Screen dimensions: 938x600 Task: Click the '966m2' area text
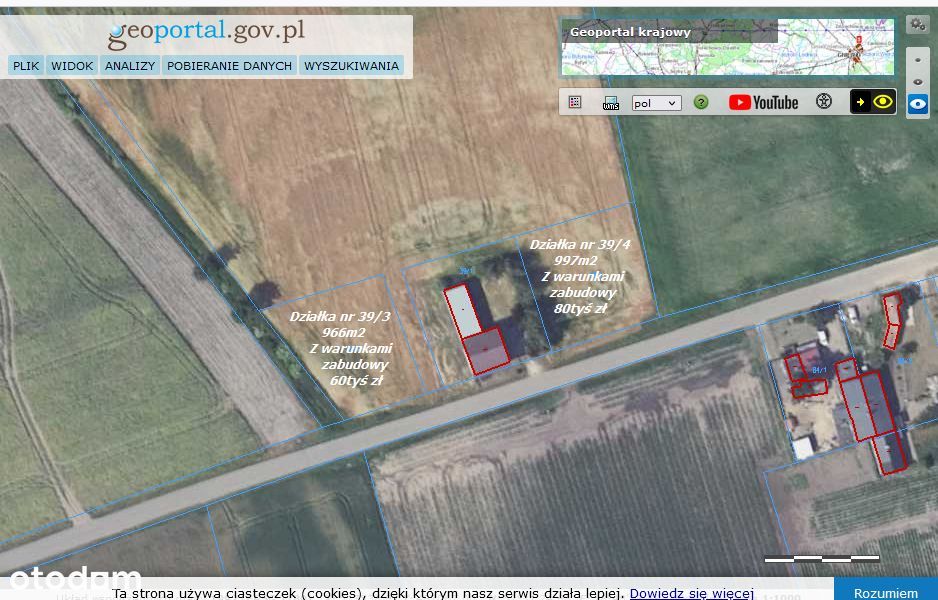click(x=343, y=333)
